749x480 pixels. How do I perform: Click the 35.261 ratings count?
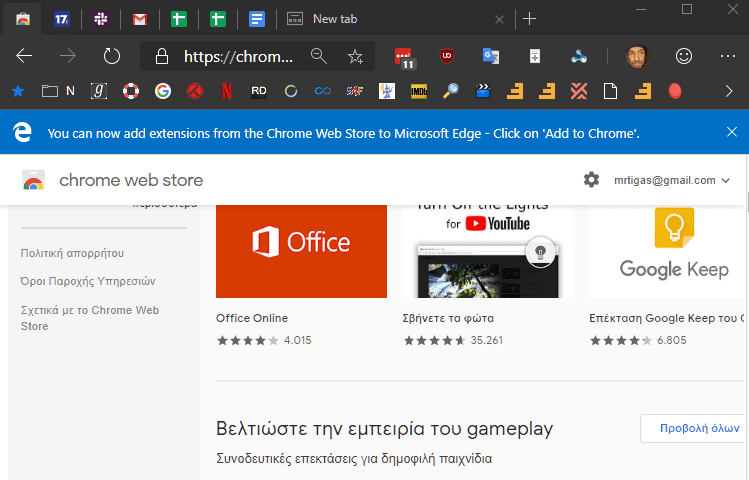pyautogui.click(x=487, y=341)
